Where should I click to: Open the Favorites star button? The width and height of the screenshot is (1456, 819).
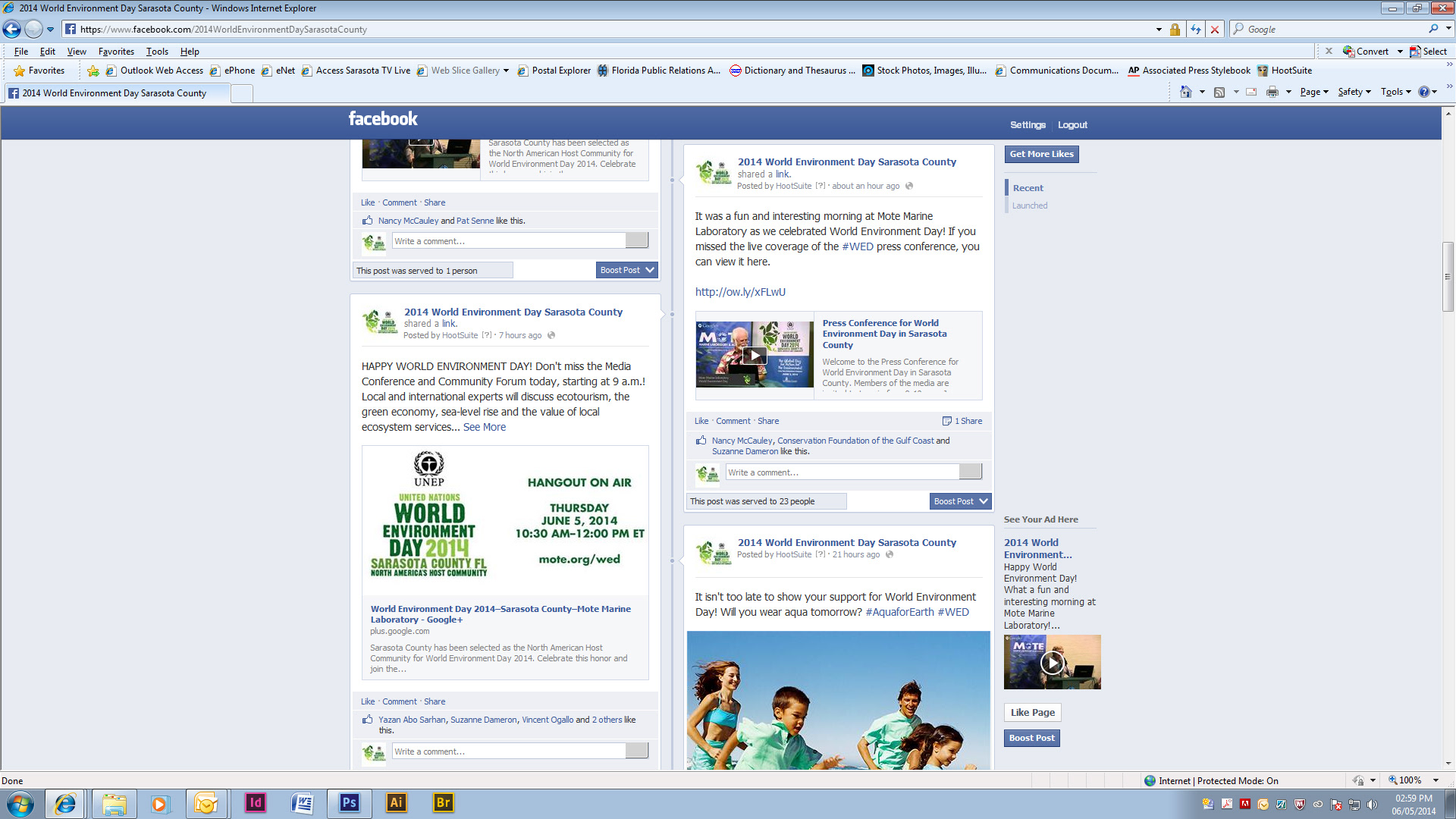[39, 71]
